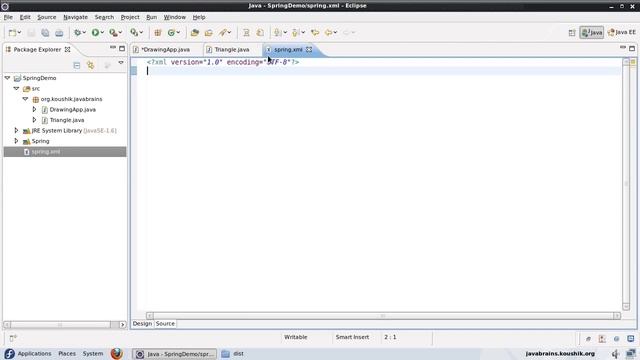Open the Debug dropdown arrow
This screenshot has width=640, height=360.
tap(84, 33)
